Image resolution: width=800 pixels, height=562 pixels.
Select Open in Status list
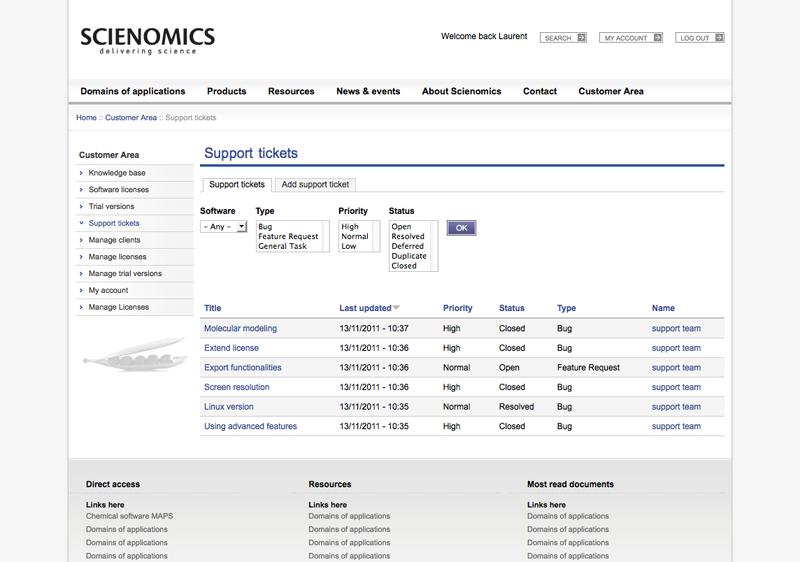[401, 226]
